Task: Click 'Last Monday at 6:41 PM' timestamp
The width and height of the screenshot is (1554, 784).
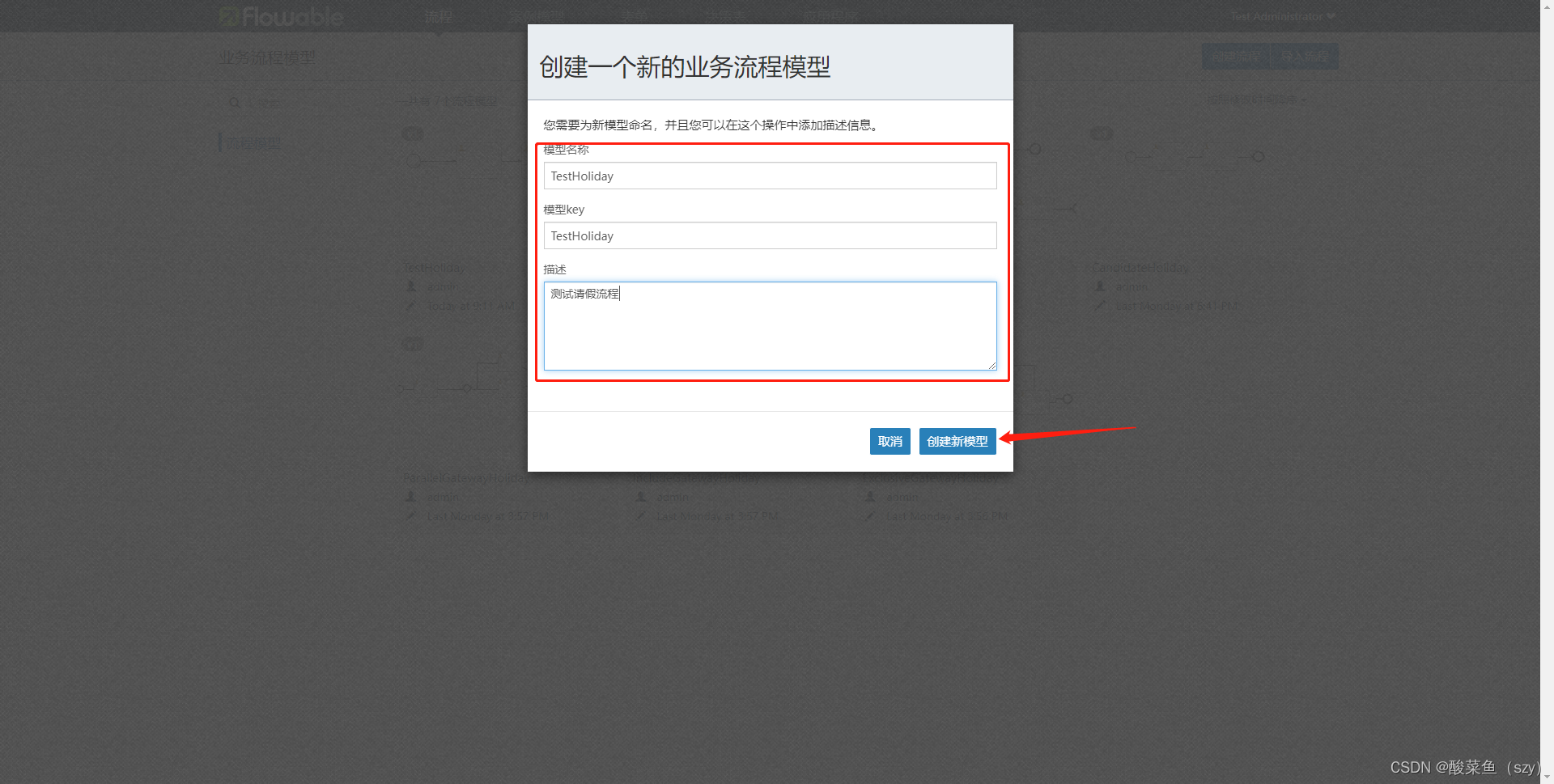Action: click(x=1177, y=306)
